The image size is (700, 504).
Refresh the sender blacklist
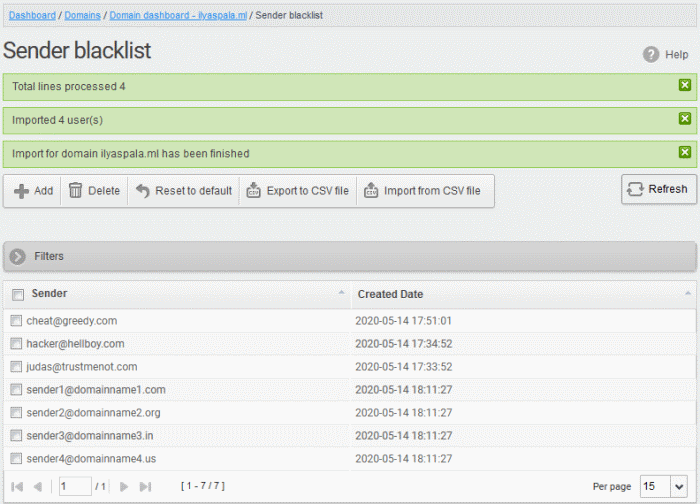658,189
